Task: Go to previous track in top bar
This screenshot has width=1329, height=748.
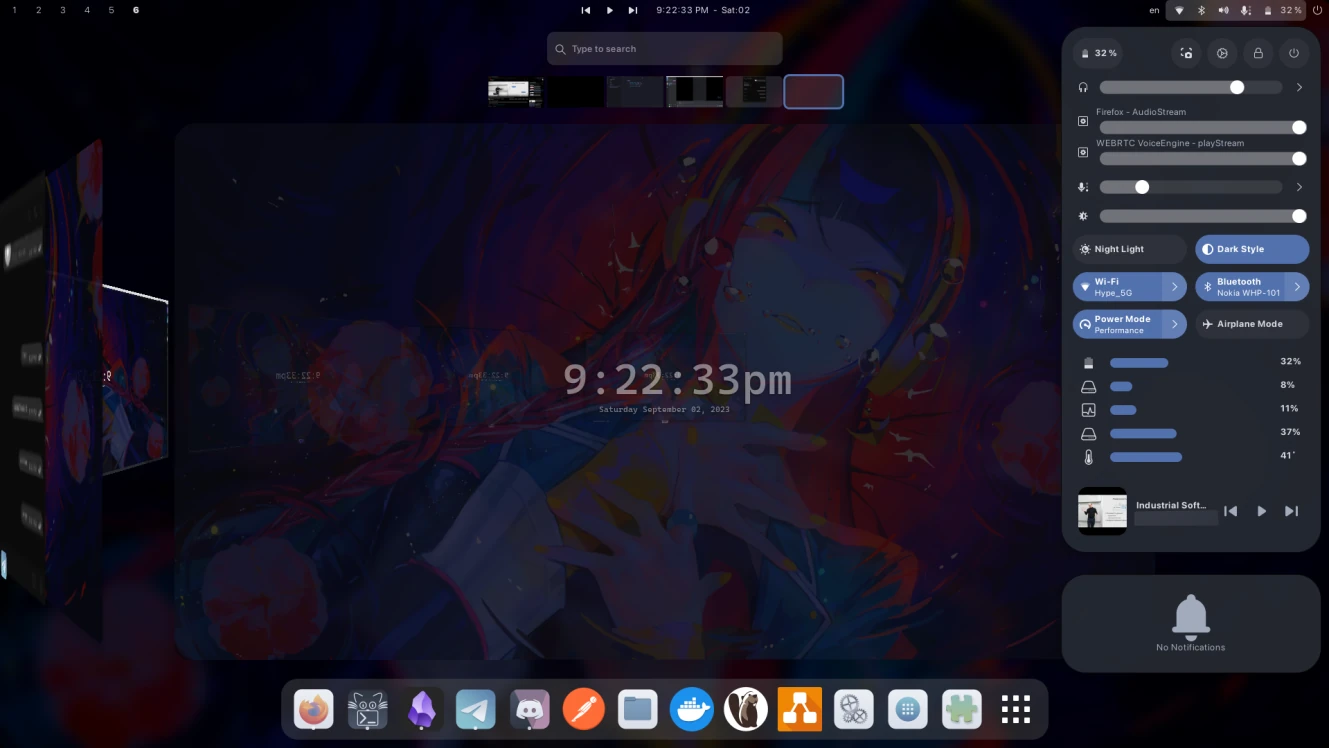Action: coord(586,10)
